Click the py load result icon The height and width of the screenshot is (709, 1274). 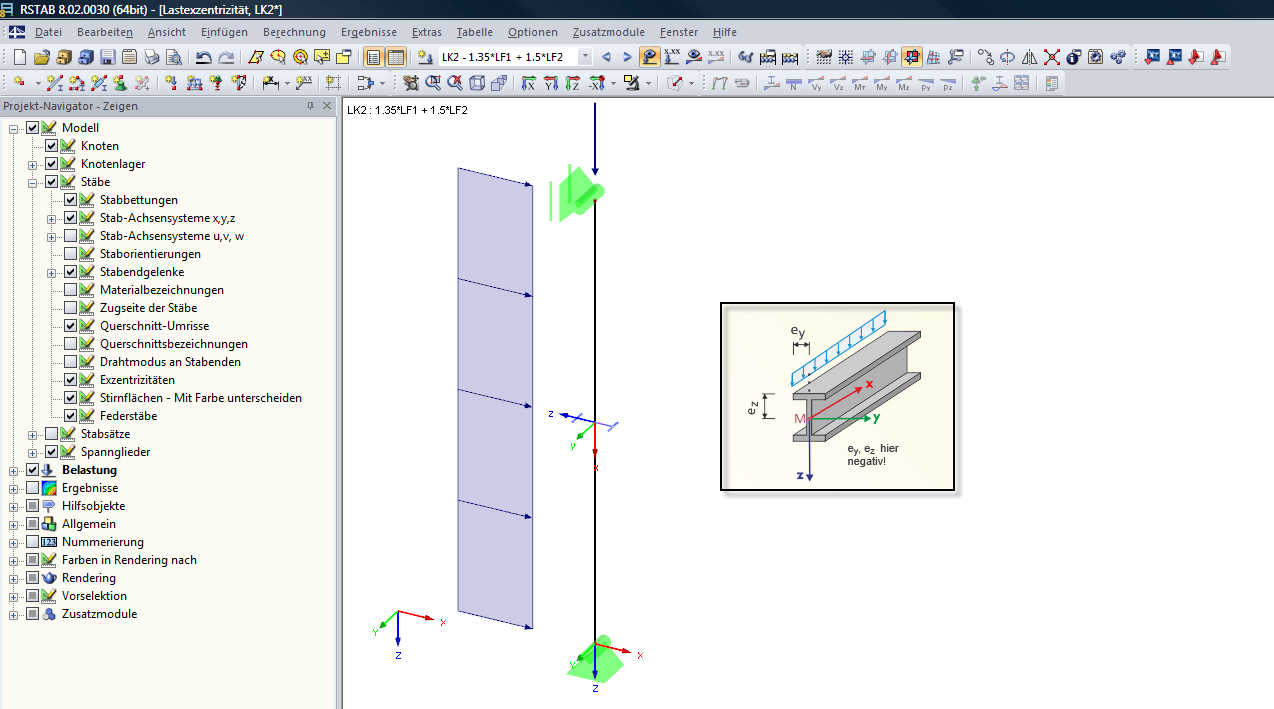[x=926, y=83]
